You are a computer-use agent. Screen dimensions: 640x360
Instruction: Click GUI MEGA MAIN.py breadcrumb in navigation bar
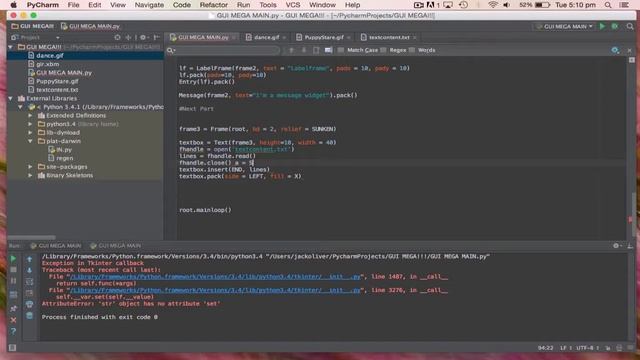point(90,26)
